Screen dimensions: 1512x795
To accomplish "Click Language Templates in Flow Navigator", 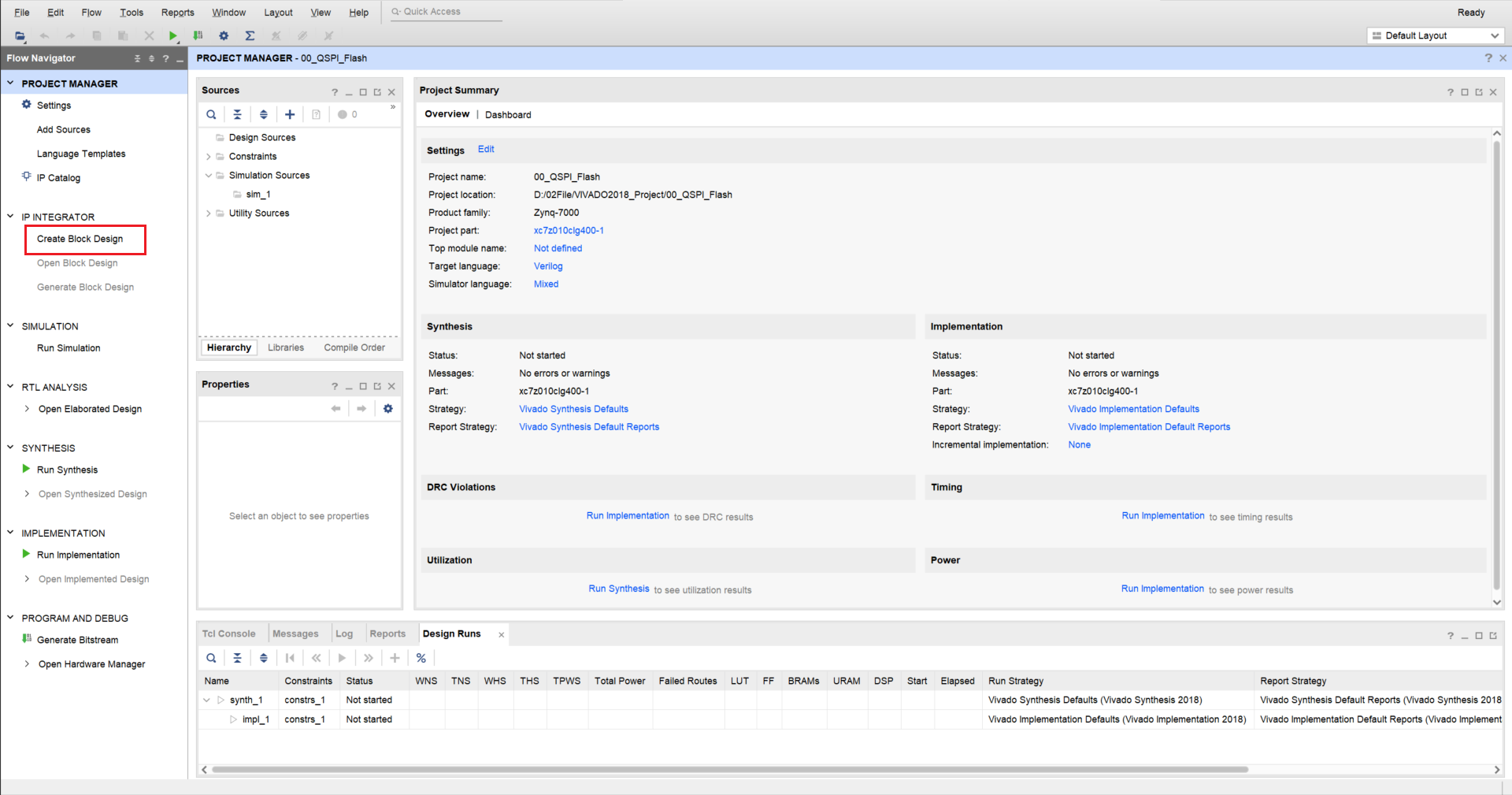I will [x=81, y=154].
